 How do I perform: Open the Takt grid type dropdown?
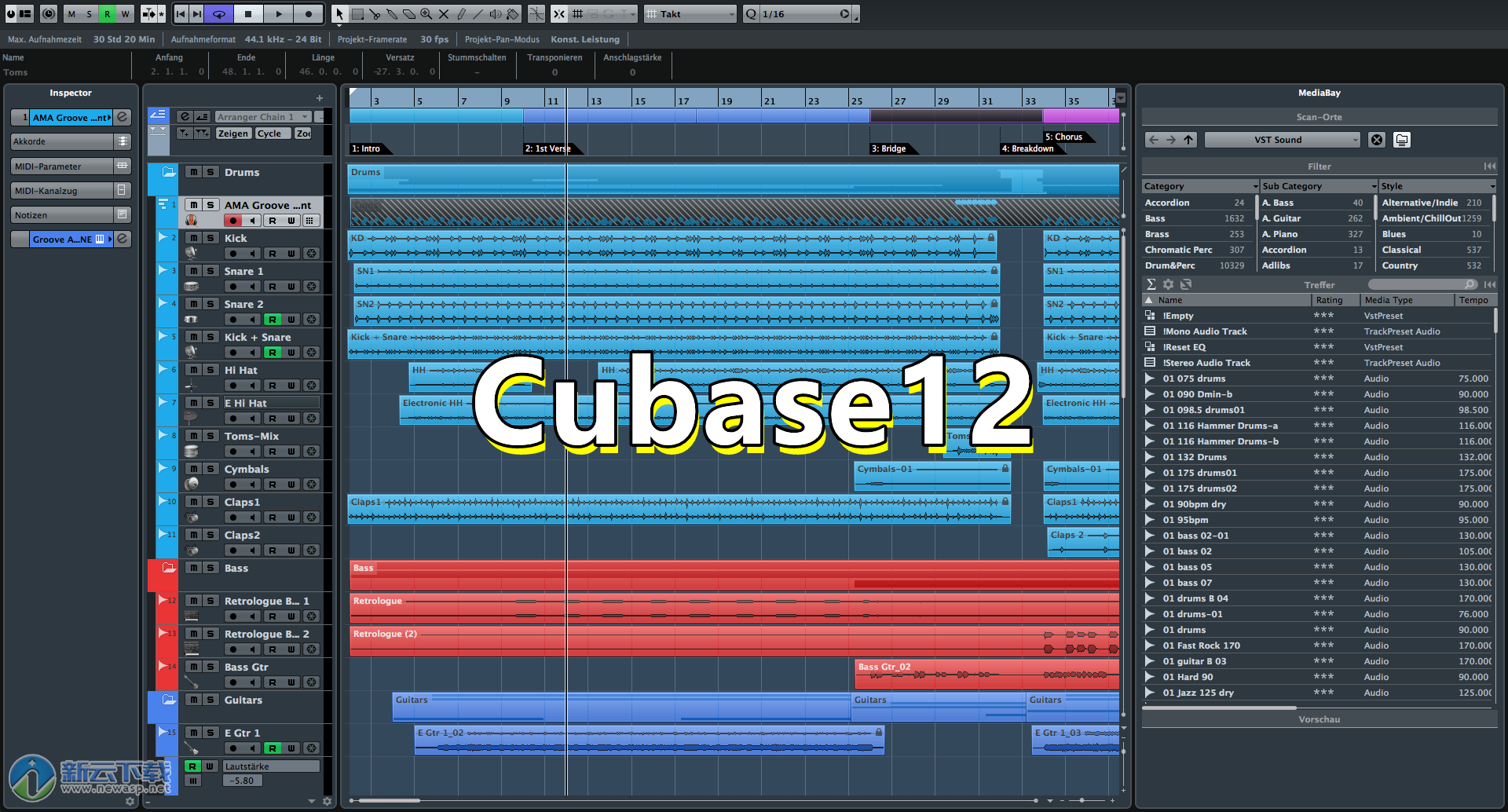pyautogui.click(x=690, y=14)
